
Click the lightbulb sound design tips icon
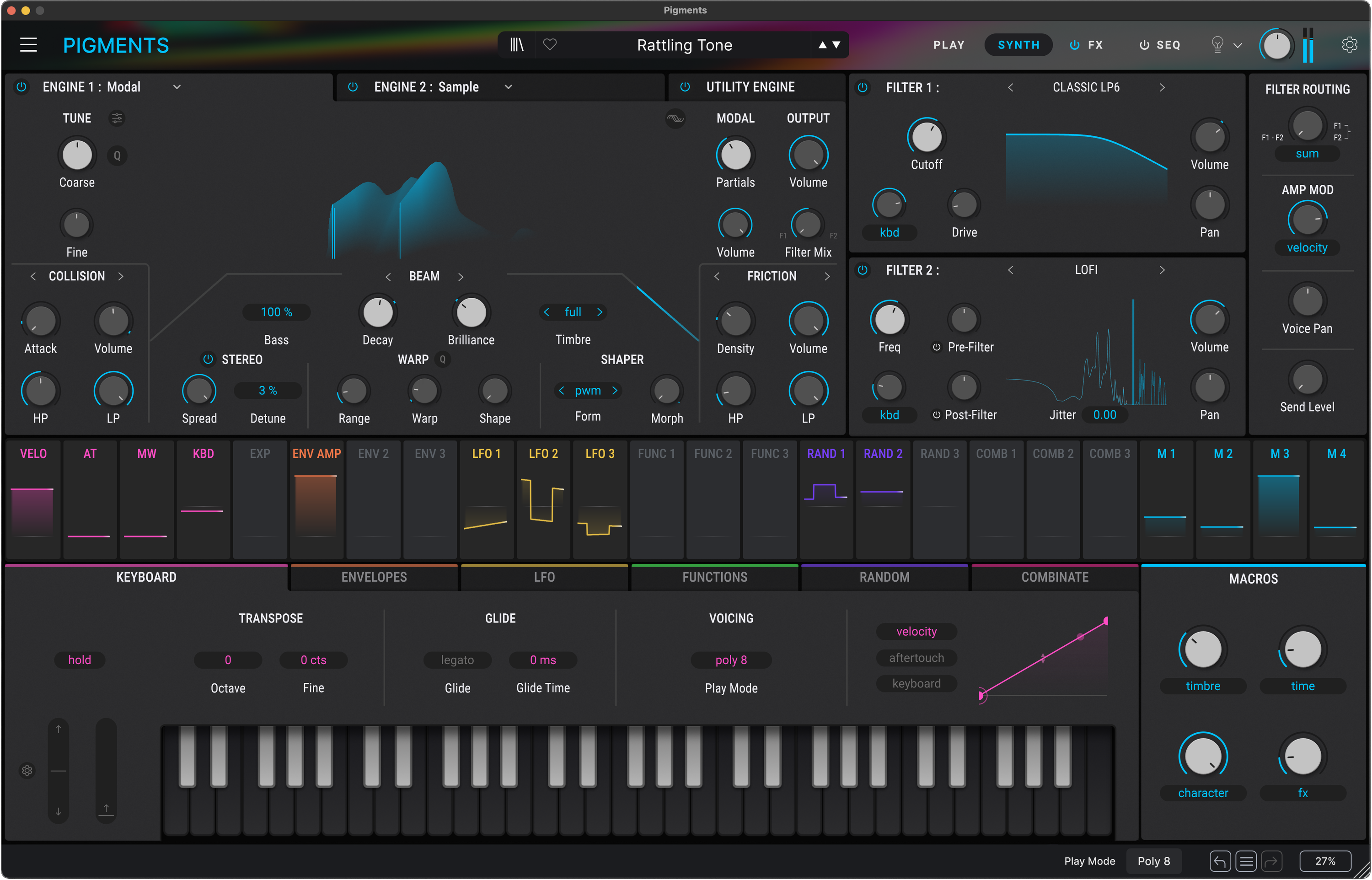tap(1217, 44)
